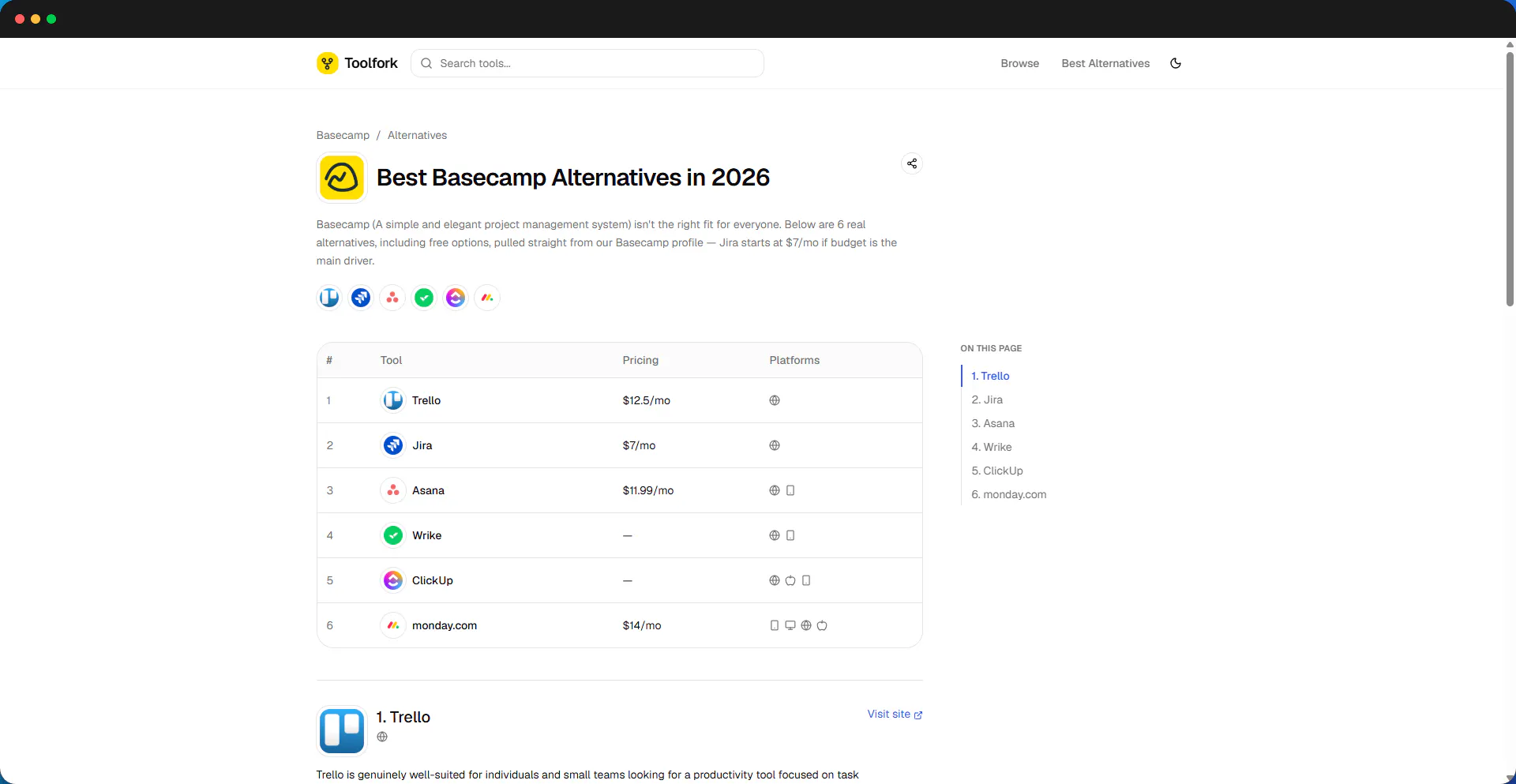1516x784 pixels.
Task: Open the Browse menu item
Action: coord(1020,63)
